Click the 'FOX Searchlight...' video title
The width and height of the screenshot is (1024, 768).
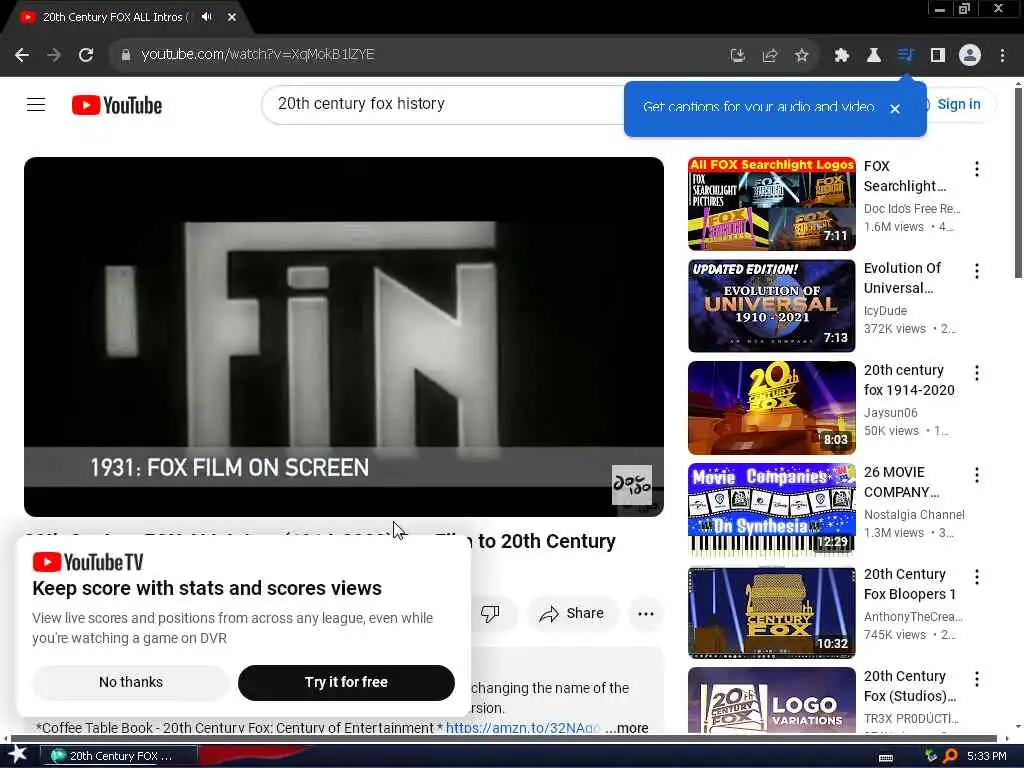904,176
